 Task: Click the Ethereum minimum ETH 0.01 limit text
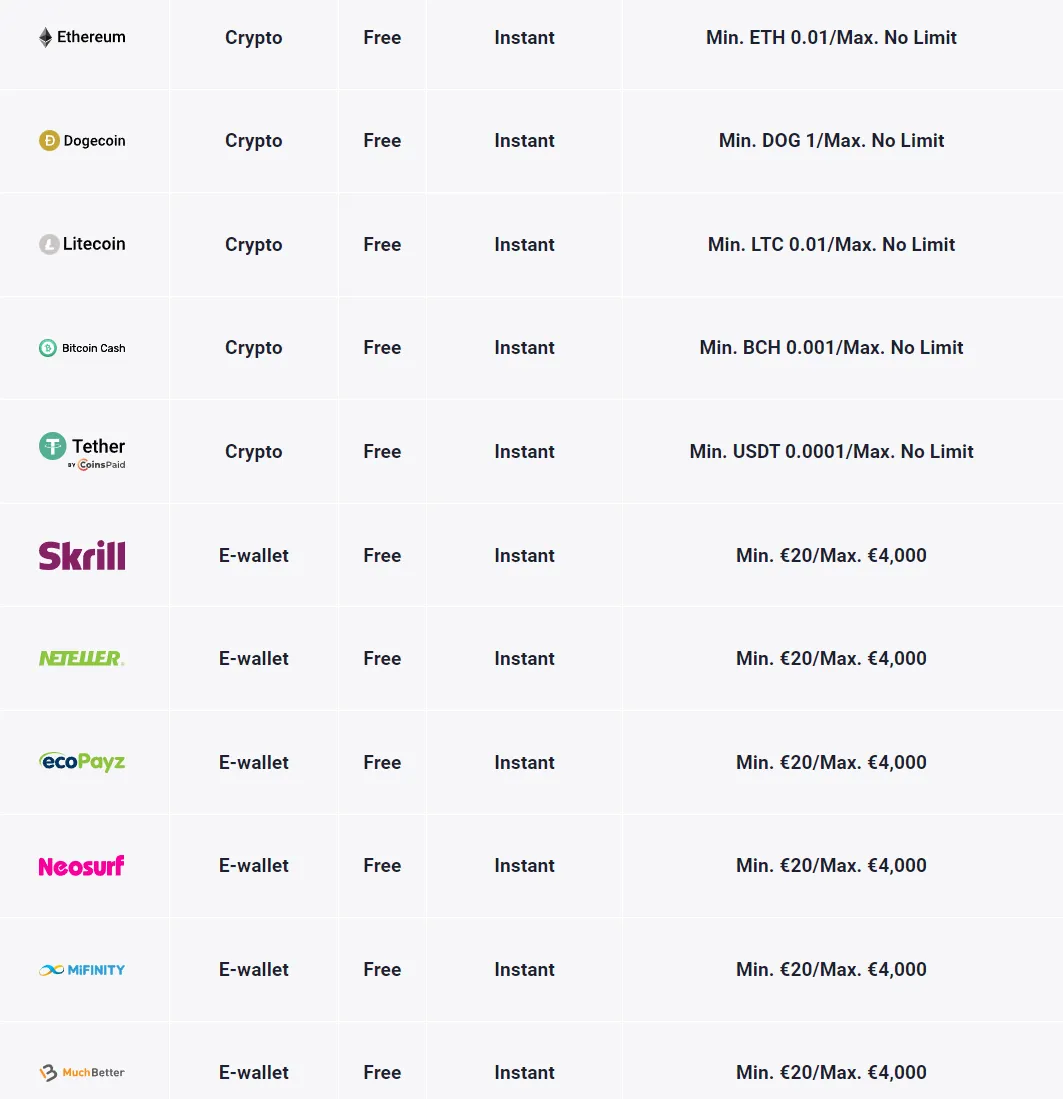pos(831,38)
